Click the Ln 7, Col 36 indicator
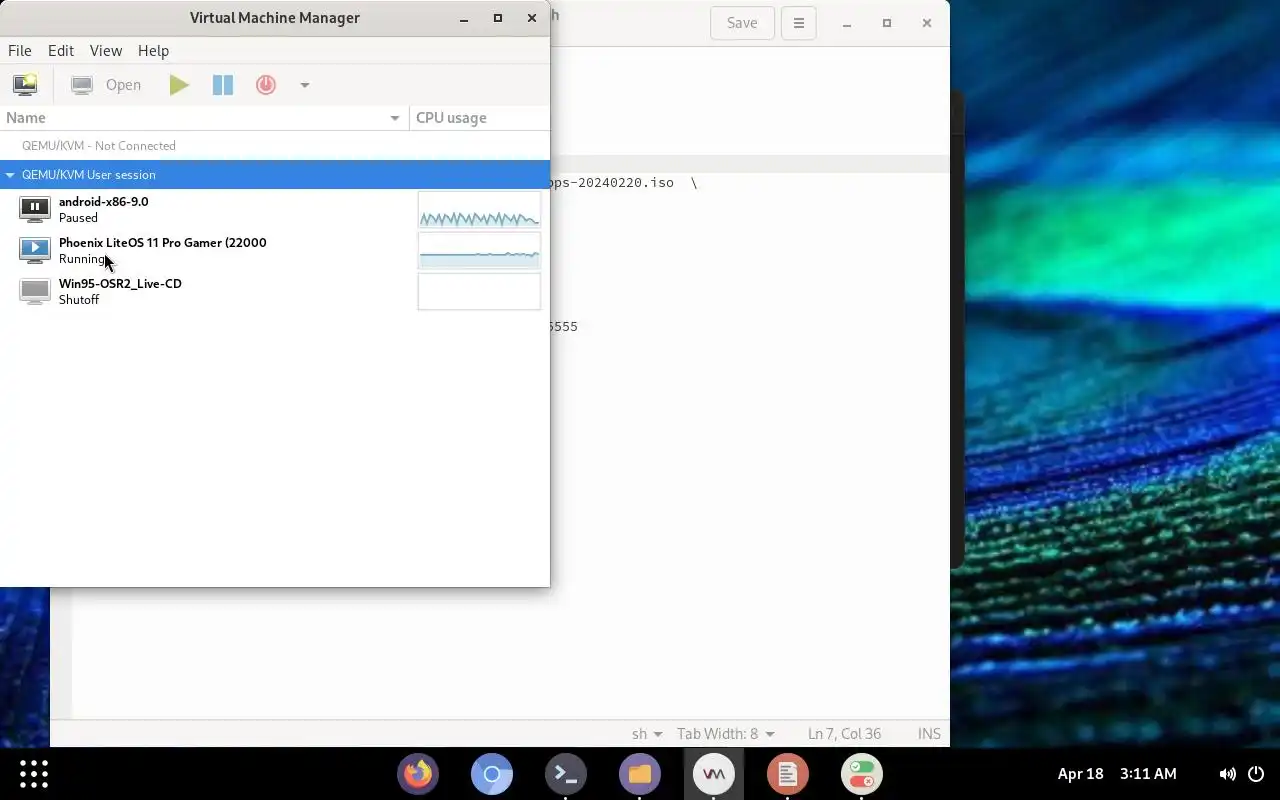This screenshot has width=1280, height=800. point(844,734)
